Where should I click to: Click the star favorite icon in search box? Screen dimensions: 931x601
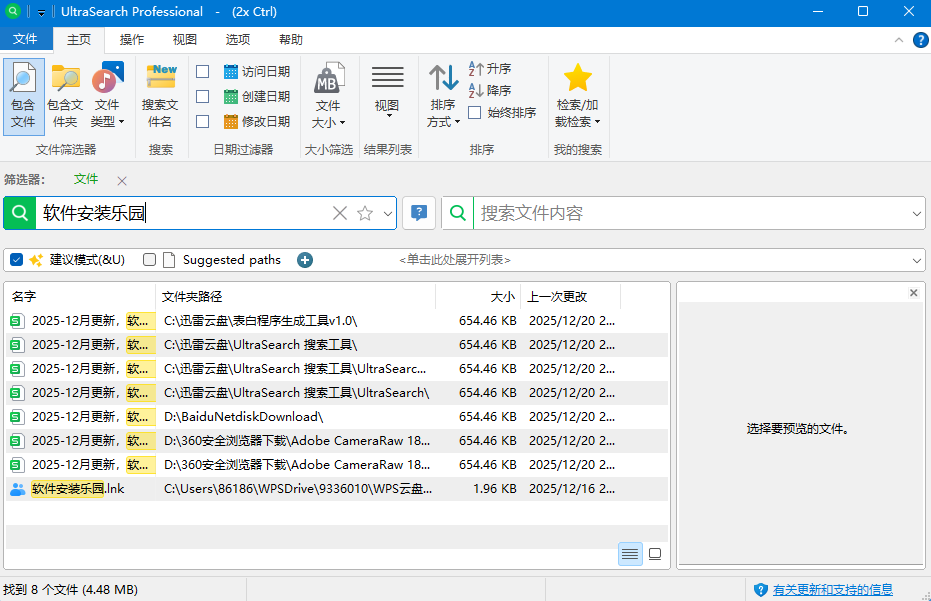pyautogui.click(x=365, y=213)
